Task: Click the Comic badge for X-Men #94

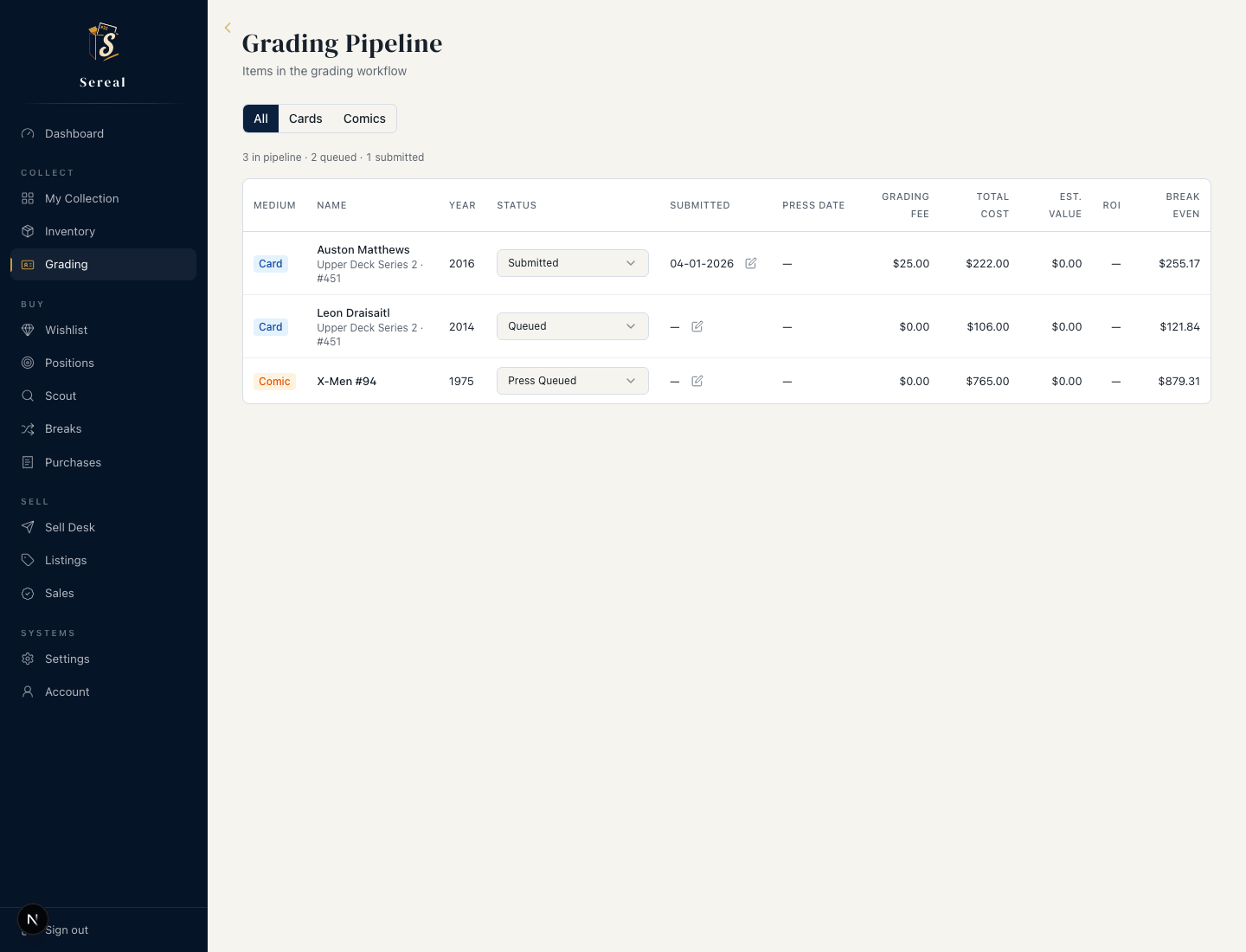Action: [x=274, y=382]
